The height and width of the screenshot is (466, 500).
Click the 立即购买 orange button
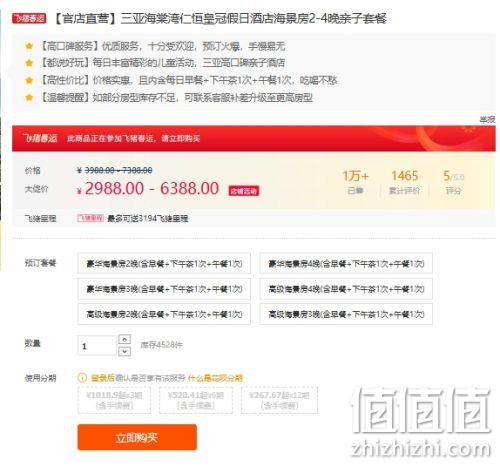pos(137,437)
